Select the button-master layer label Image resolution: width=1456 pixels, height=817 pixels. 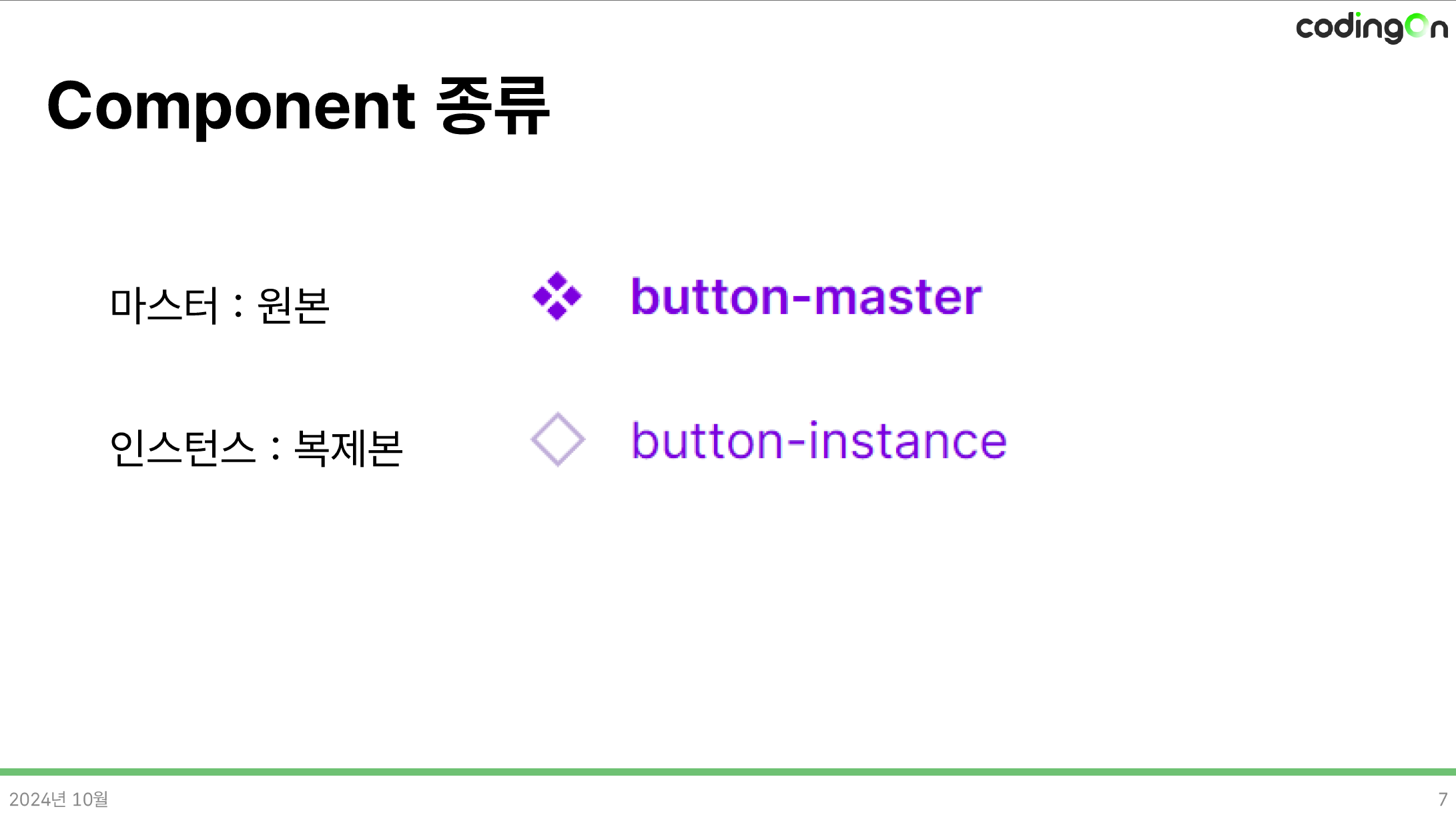click(x=806, y=296)
